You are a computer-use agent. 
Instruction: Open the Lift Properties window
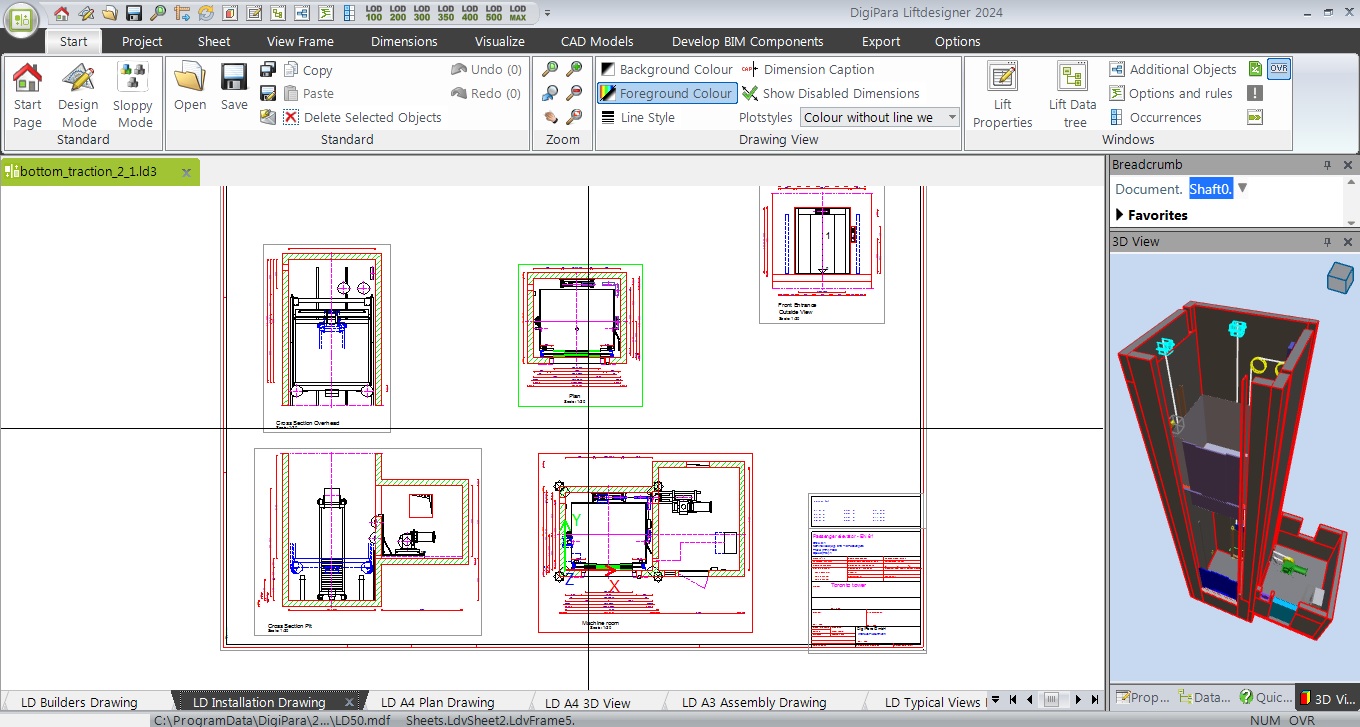[x=1002, y=96]
